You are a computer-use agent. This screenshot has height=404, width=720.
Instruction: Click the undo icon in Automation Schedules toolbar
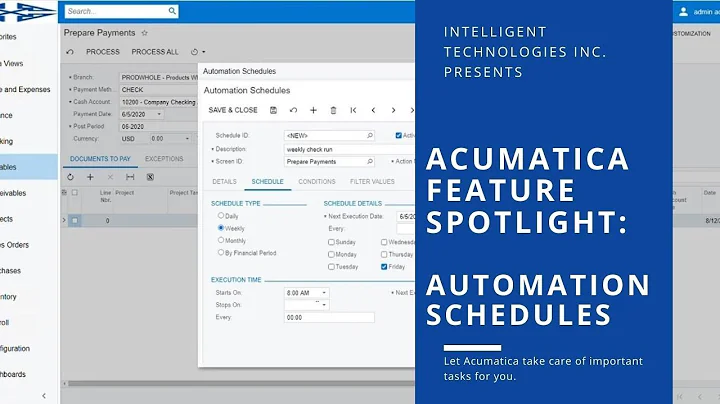point(293,110)
